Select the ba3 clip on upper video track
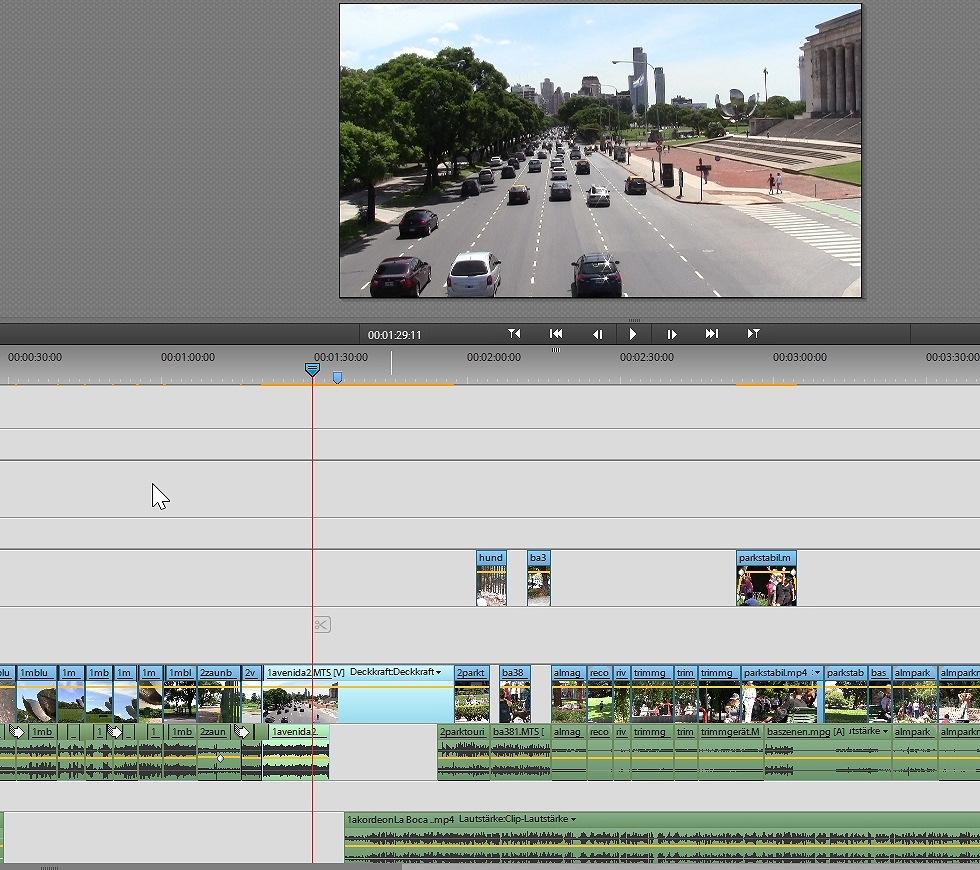980x870 pixels. (539, 578)
